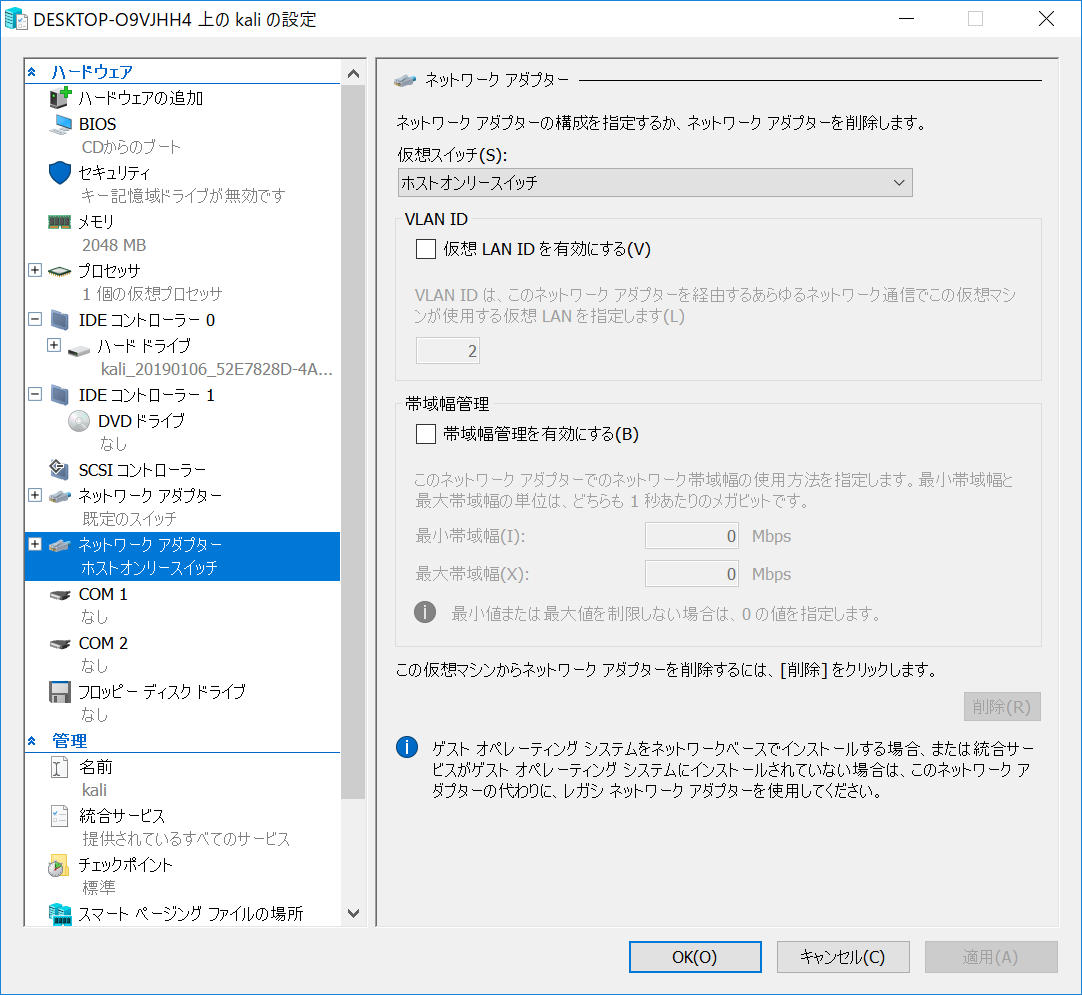Click the COM 1 port icon
This screenshot has height=995, width=1082.
tap(61, 595)
